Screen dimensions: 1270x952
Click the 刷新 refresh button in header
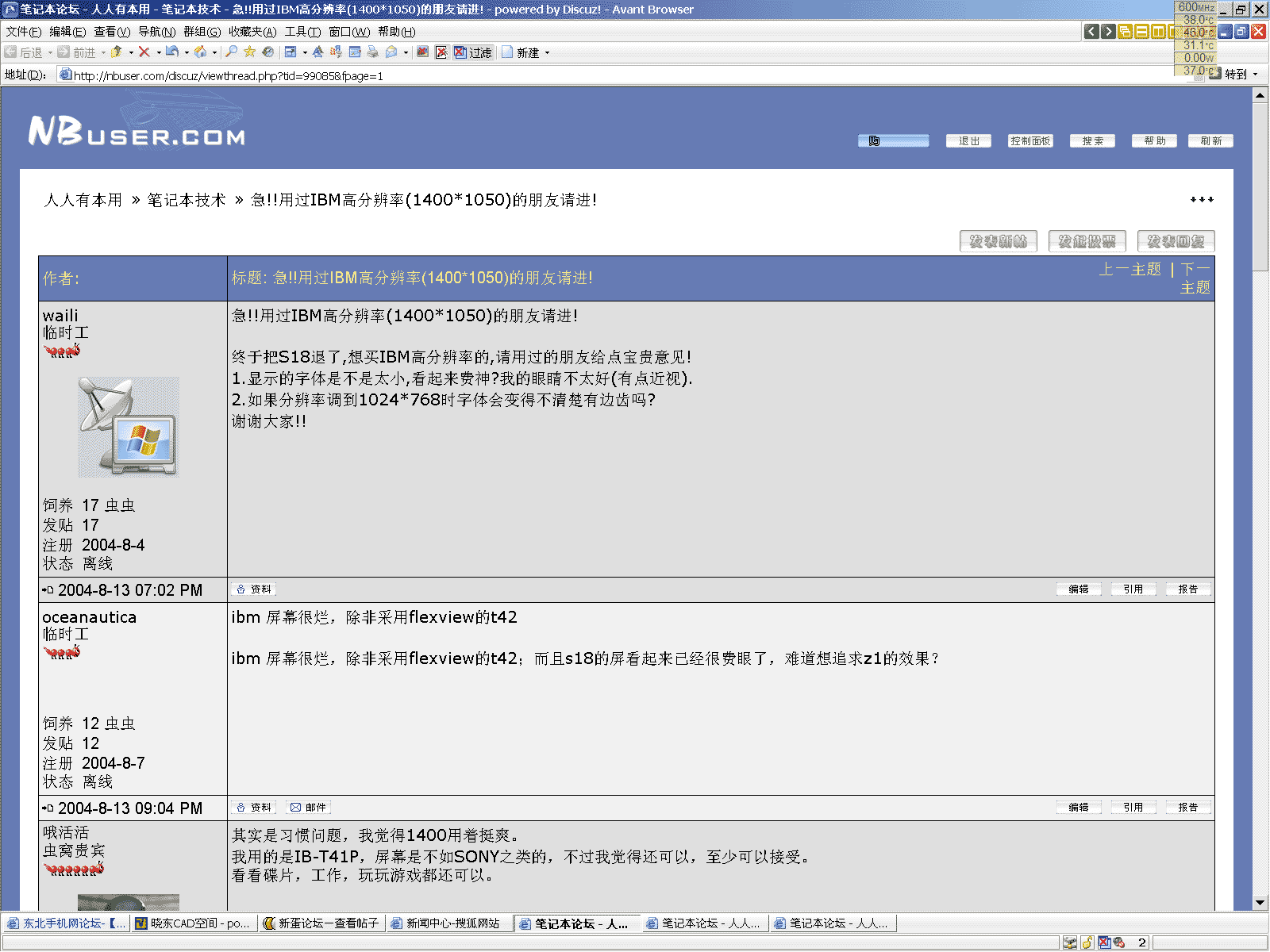point(1210,140)
